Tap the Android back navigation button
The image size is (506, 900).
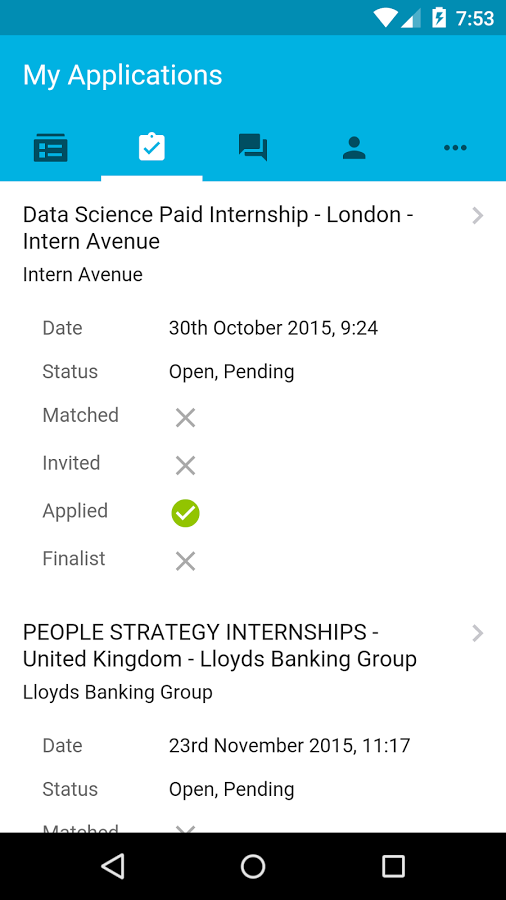pos(113,866)
